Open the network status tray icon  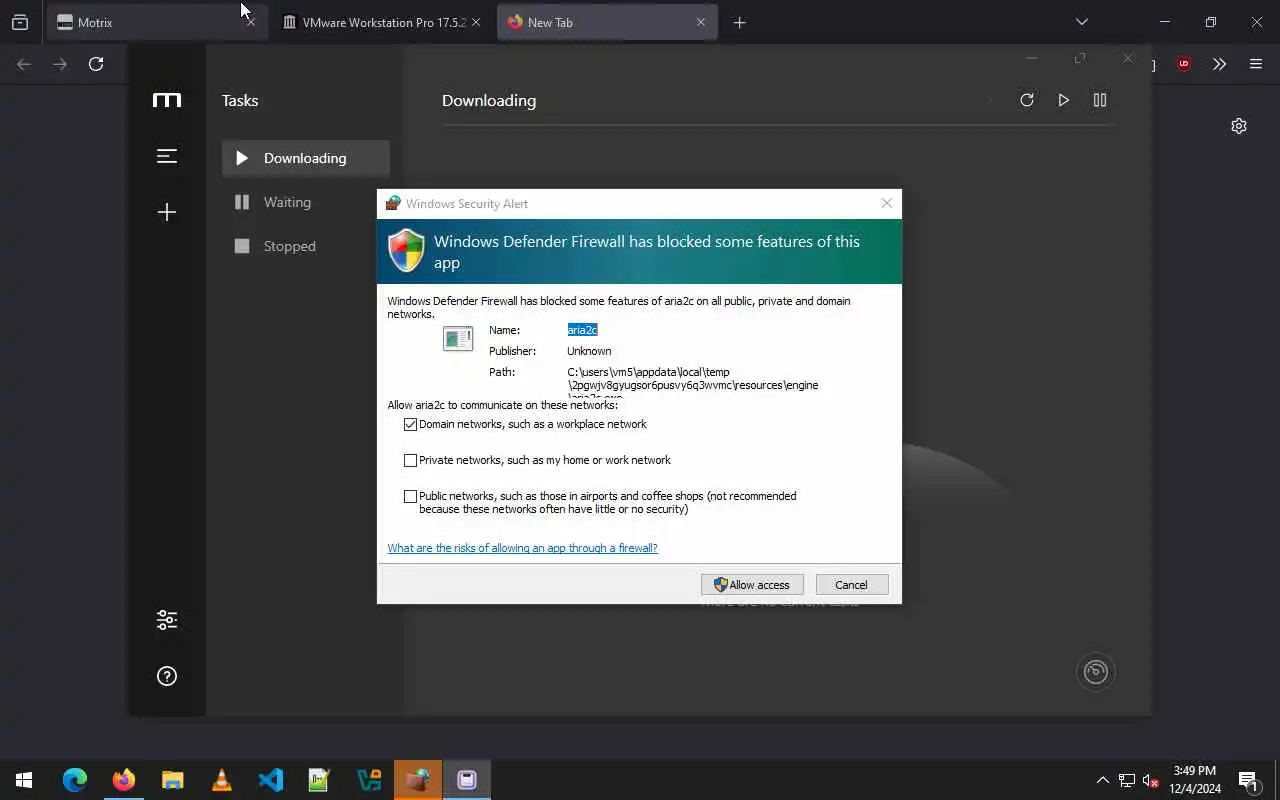tap(1127, 780)
